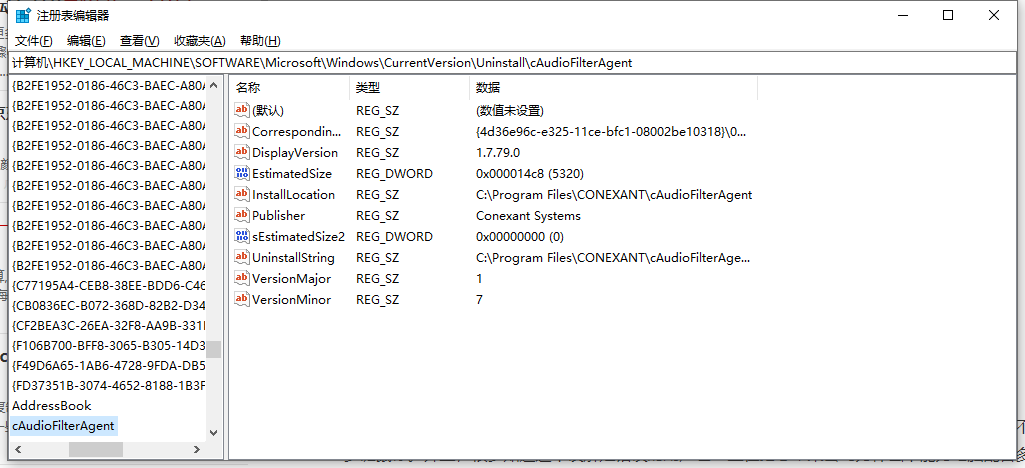Click the string icon beside UninstallString
The height and width of the screenshot is (468, 1025).
coord(242,258)
